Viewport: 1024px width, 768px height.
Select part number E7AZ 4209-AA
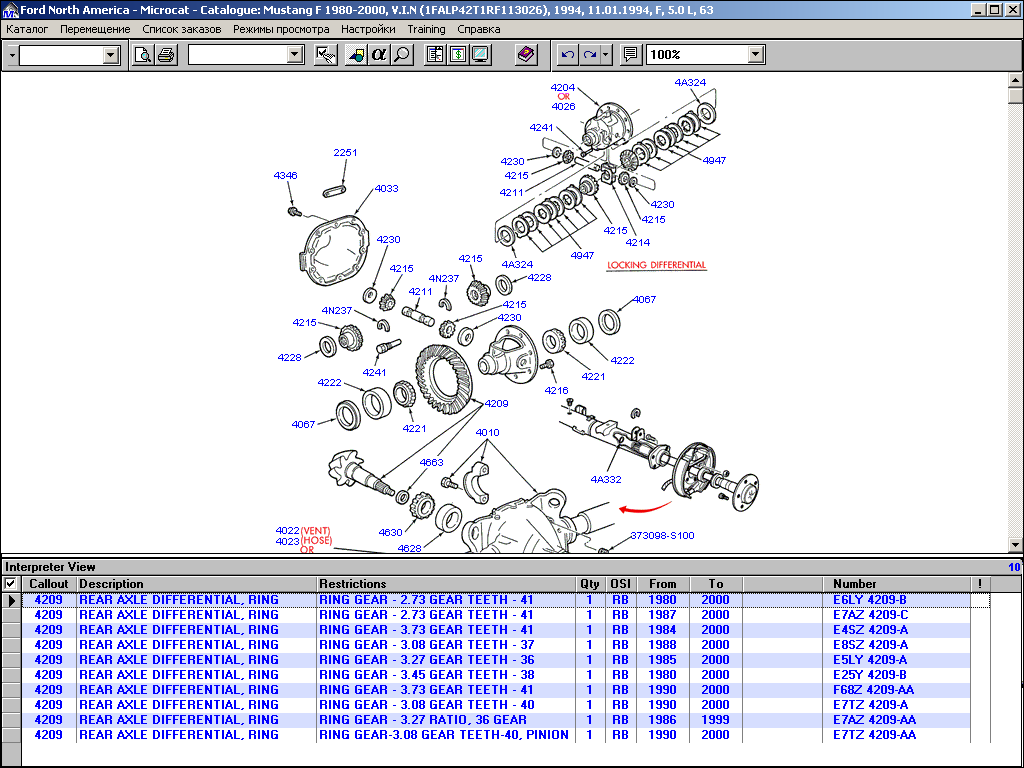pos(874,720)
